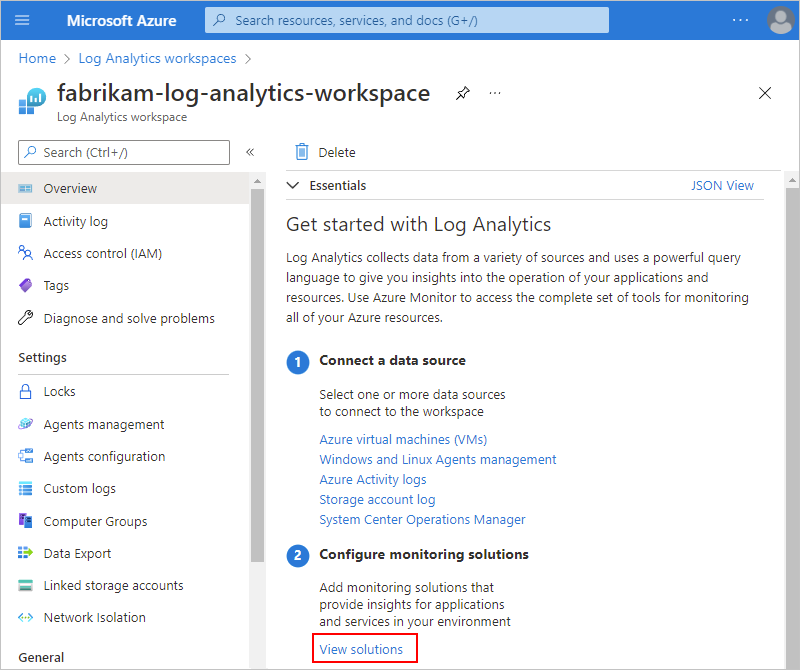Screen dimensions: 800x670
Task: Select Activity log in the sidebar
Action: coord(75,221)
